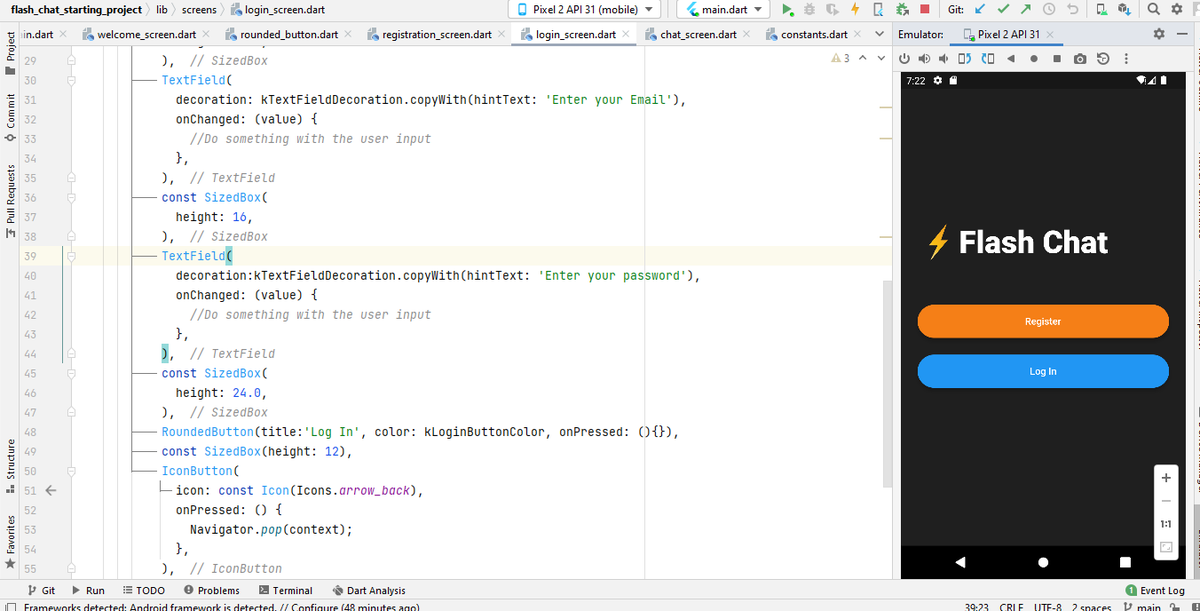Take emulator screenshot camera icon
1200x611 pixels.
[x=1080, y=57]
